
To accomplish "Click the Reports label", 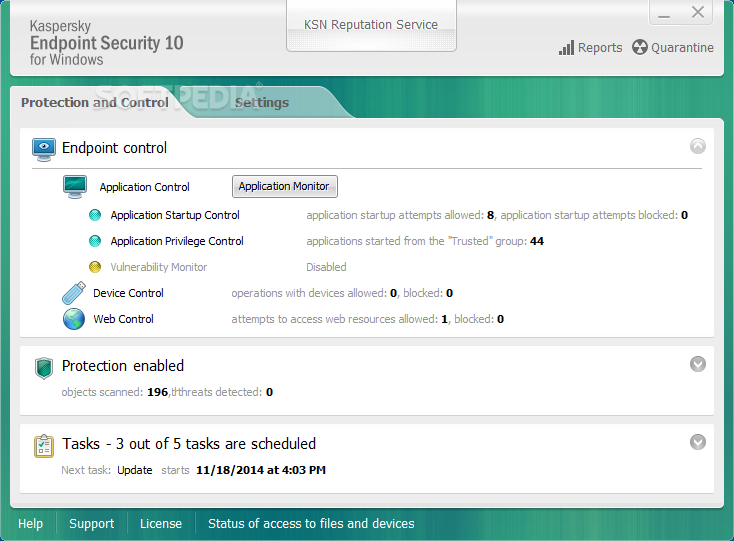I will (600, 48).
